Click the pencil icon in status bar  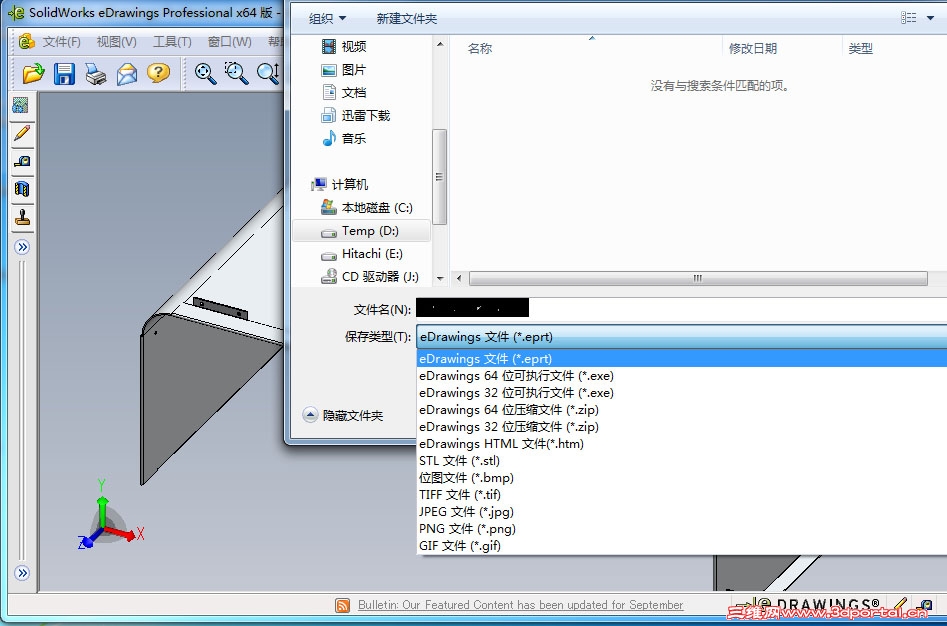point(900,603)
